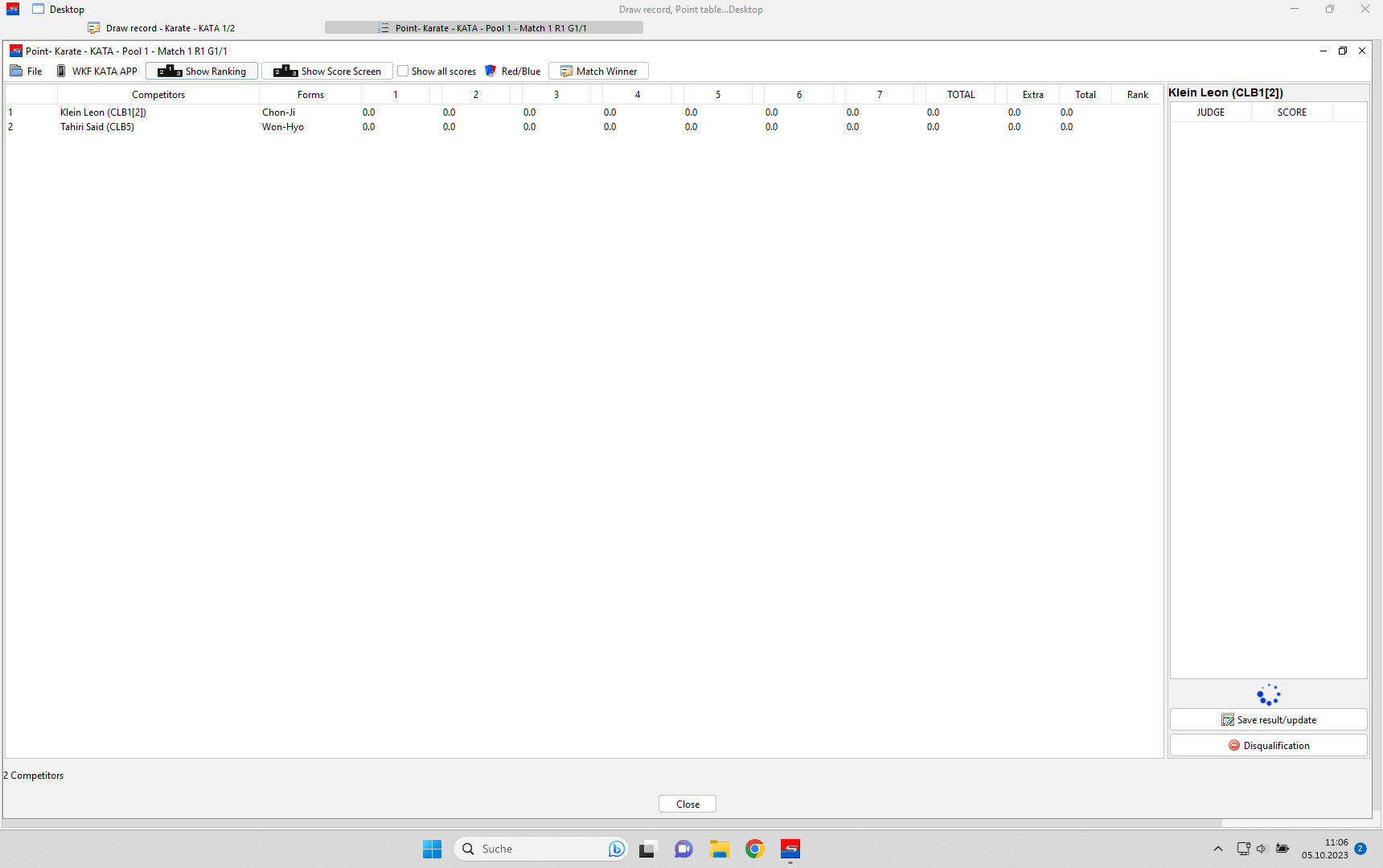
Task: Open Google Chrome from the taskbar
Action: click(754, 849)
